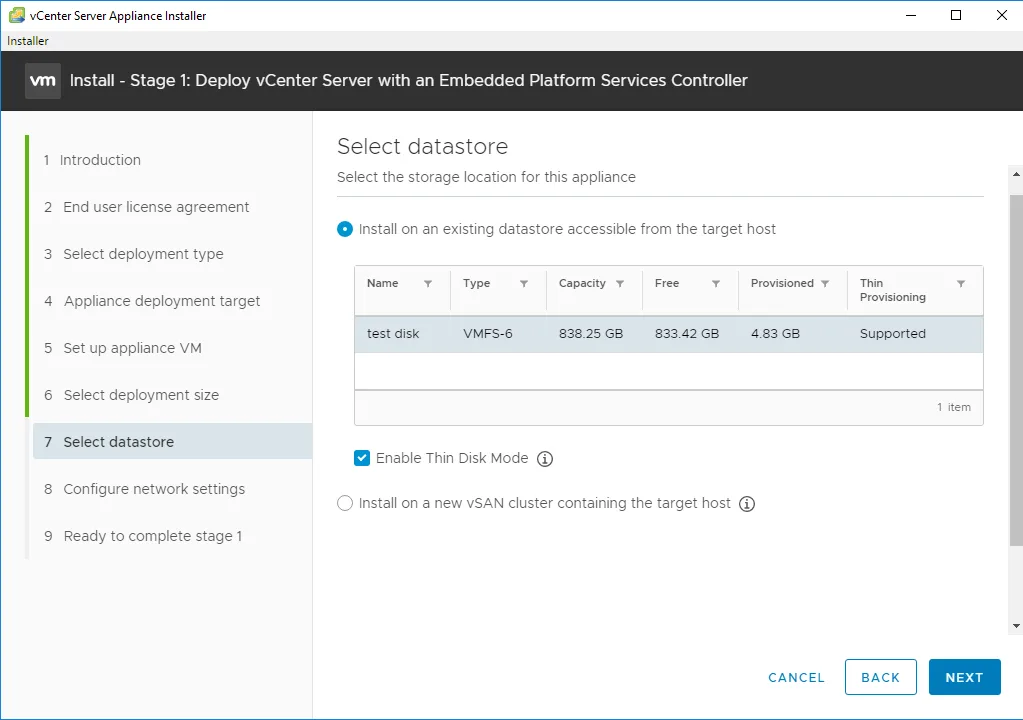1023x720 pixels.
Task: Click the CANCEL link
Action: [796, 678]
